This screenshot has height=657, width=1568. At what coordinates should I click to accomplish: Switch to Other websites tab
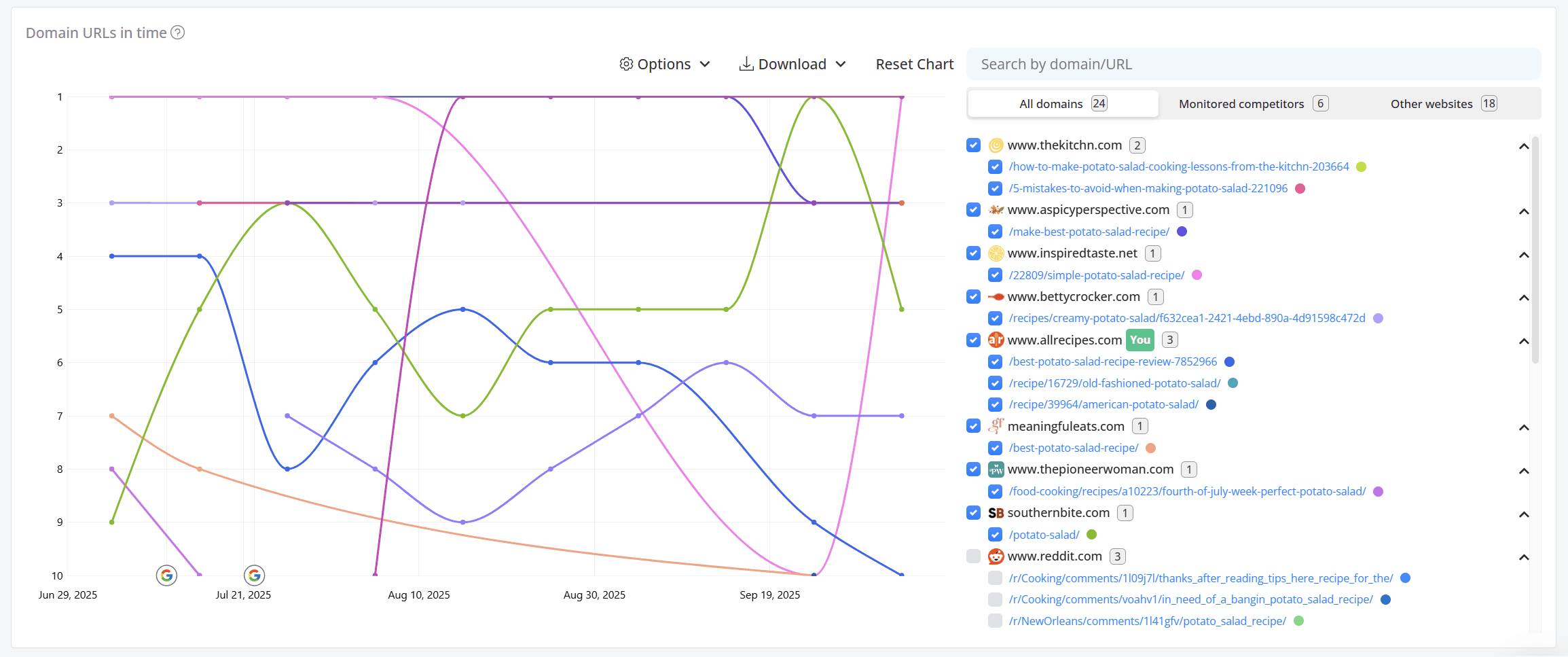pyautogui.click(x=1444, y=104)
